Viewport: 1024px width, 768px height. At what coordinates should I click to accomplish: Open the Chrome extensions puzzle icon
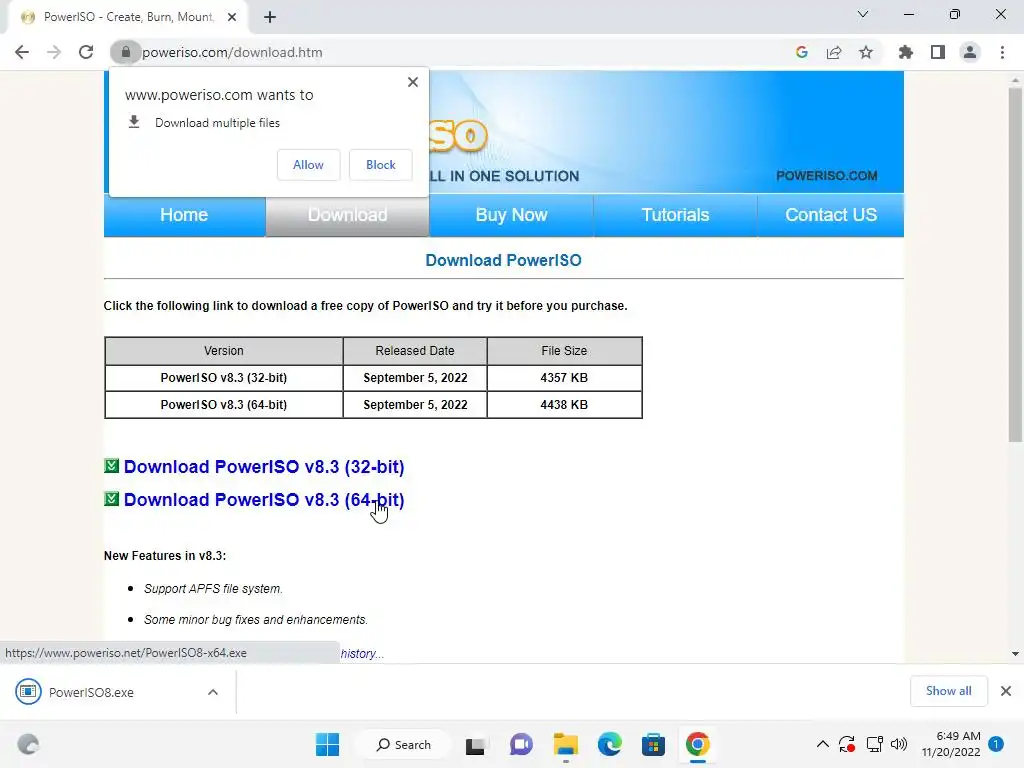(x=905, y=52)
